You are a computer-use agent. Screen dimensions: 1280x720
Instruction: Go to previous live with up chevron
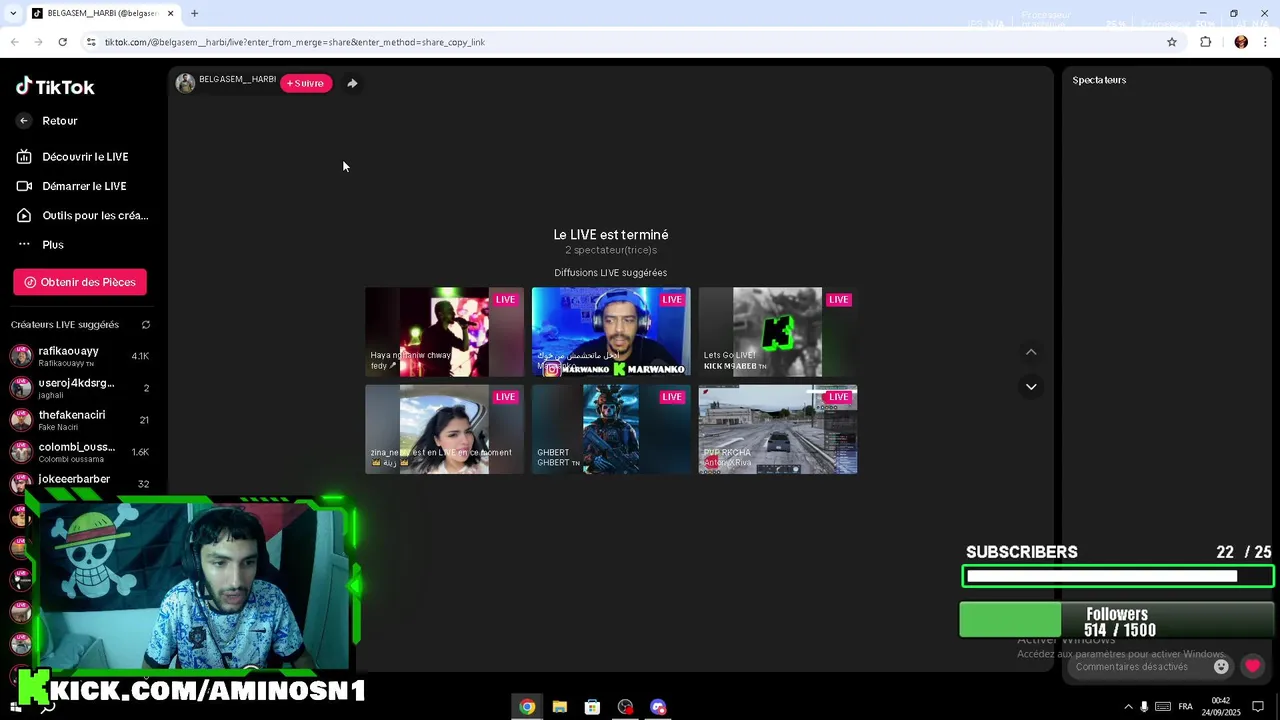(x=1031, y=352)
